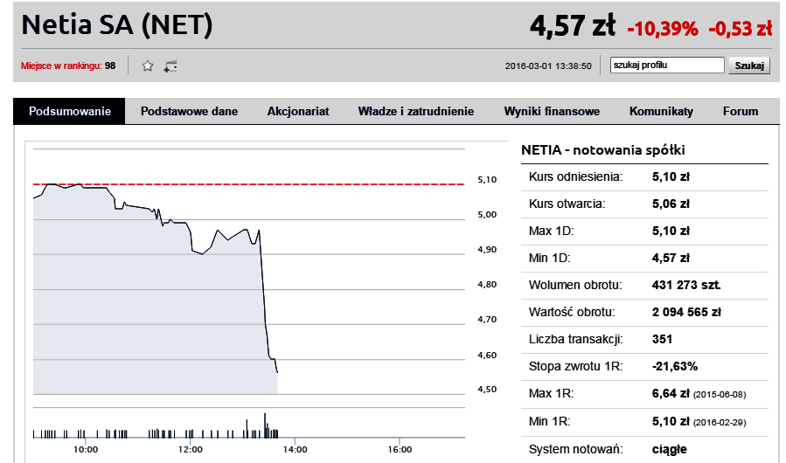Click the Netia SA (NET) page title
Screen dimensions: 786x463
117,24
